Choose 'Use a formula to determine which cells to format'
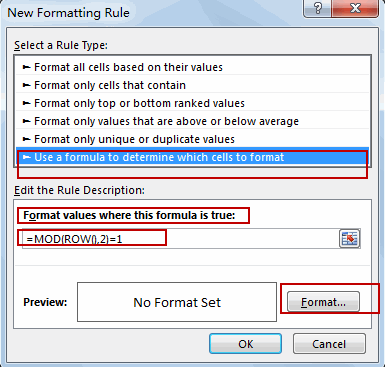This screenshot has height=367, width=385. pos(192,157)
